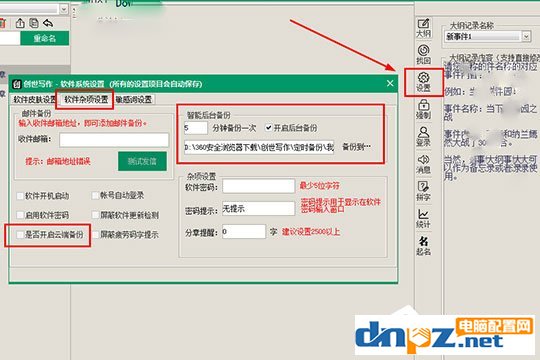Click the 强制 lock icon in the sidebar

pos(423,109)
